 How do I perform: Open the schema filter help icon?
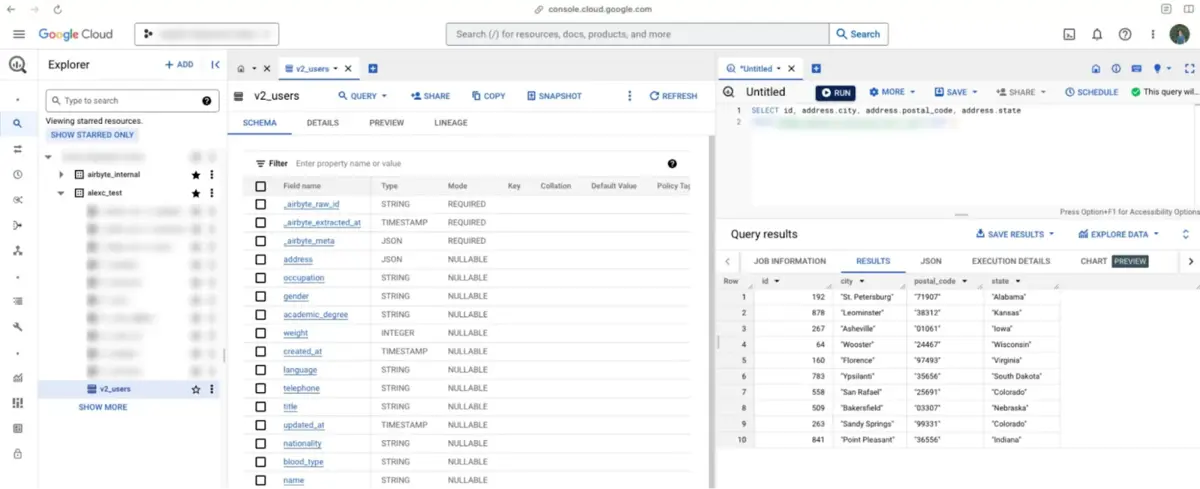coord(672,163)
